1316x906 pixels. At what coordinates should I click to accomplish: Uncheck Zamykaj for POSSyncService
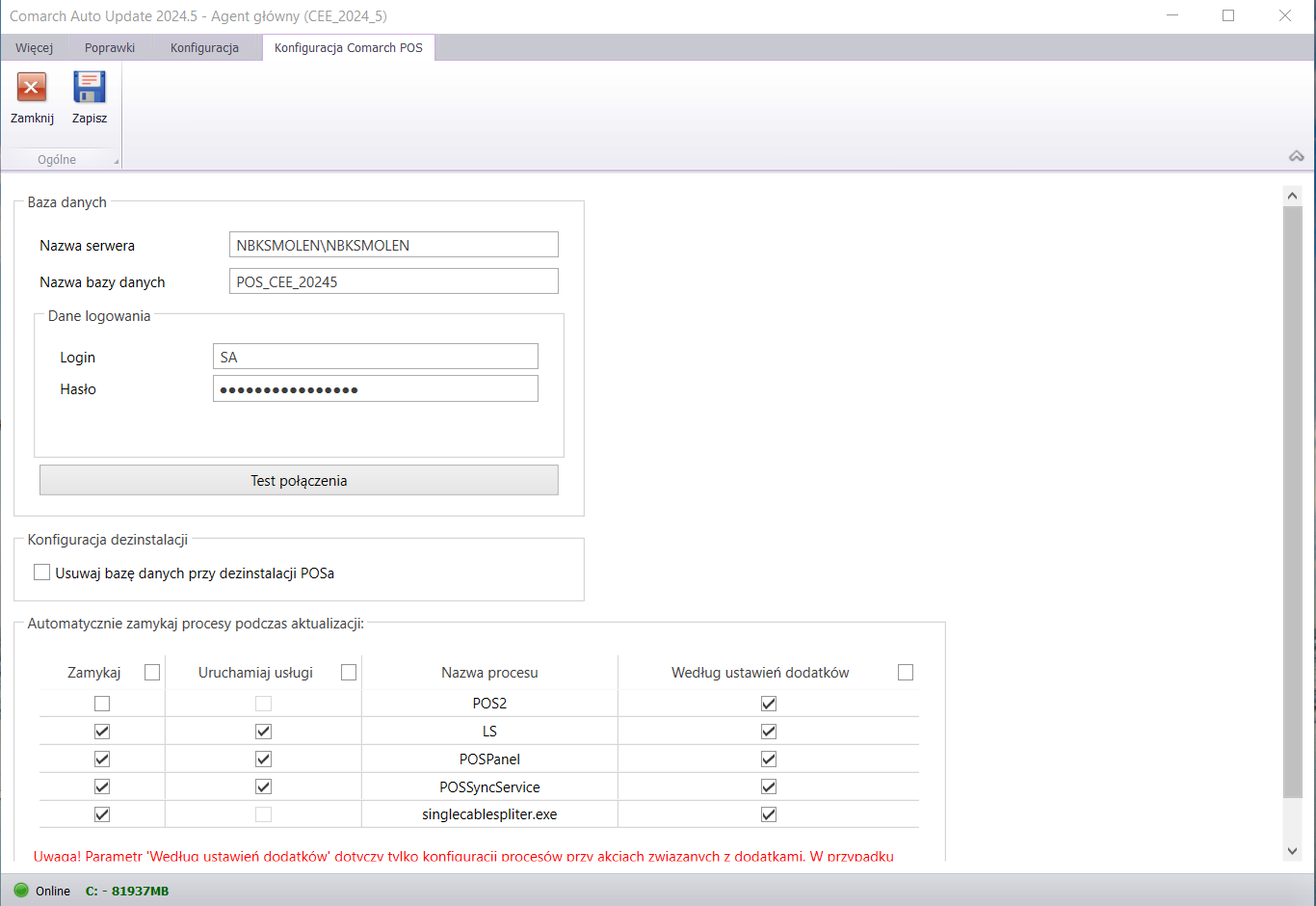[102, 786]
